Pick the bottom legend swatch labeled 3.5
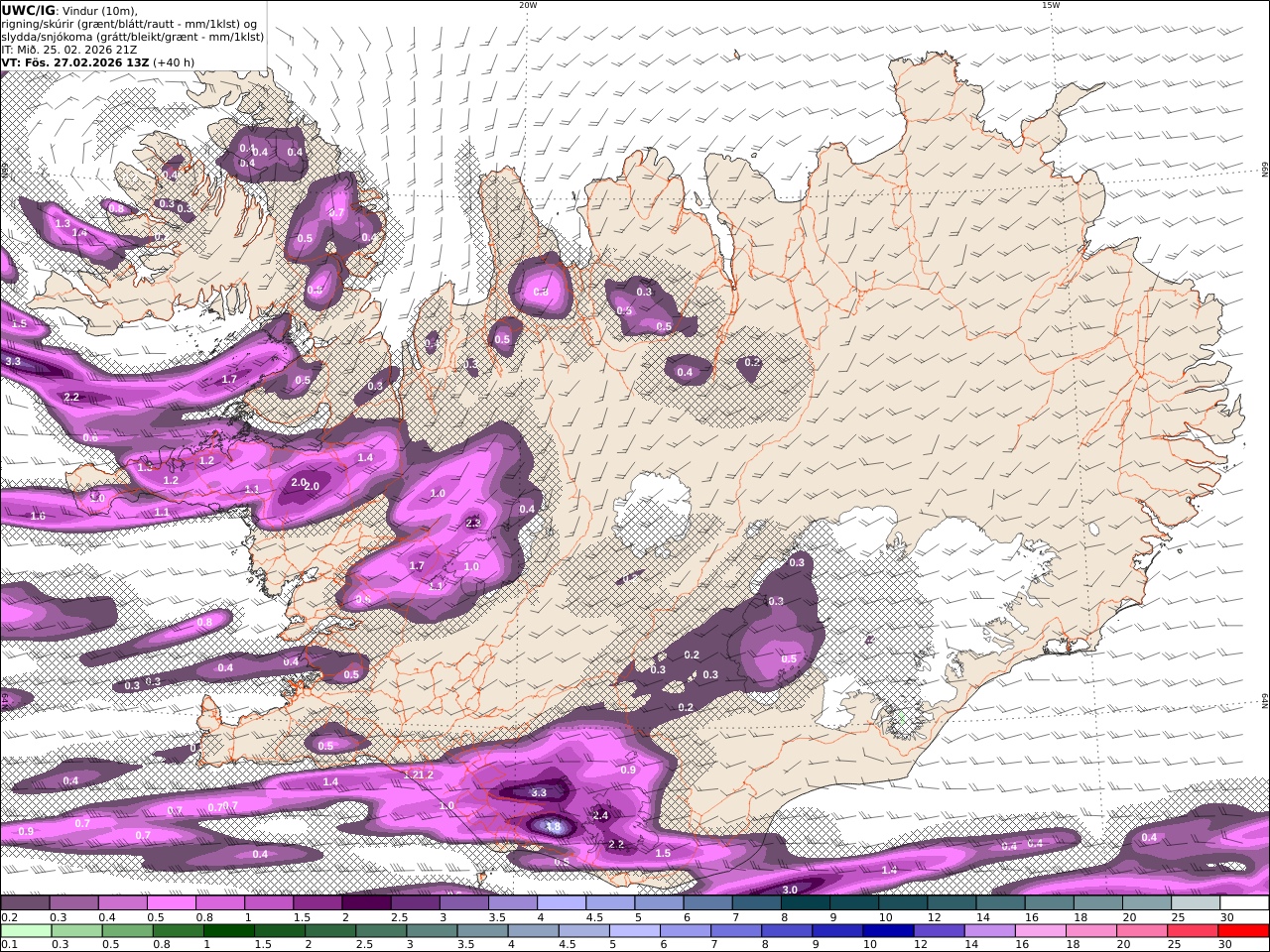 481,930
